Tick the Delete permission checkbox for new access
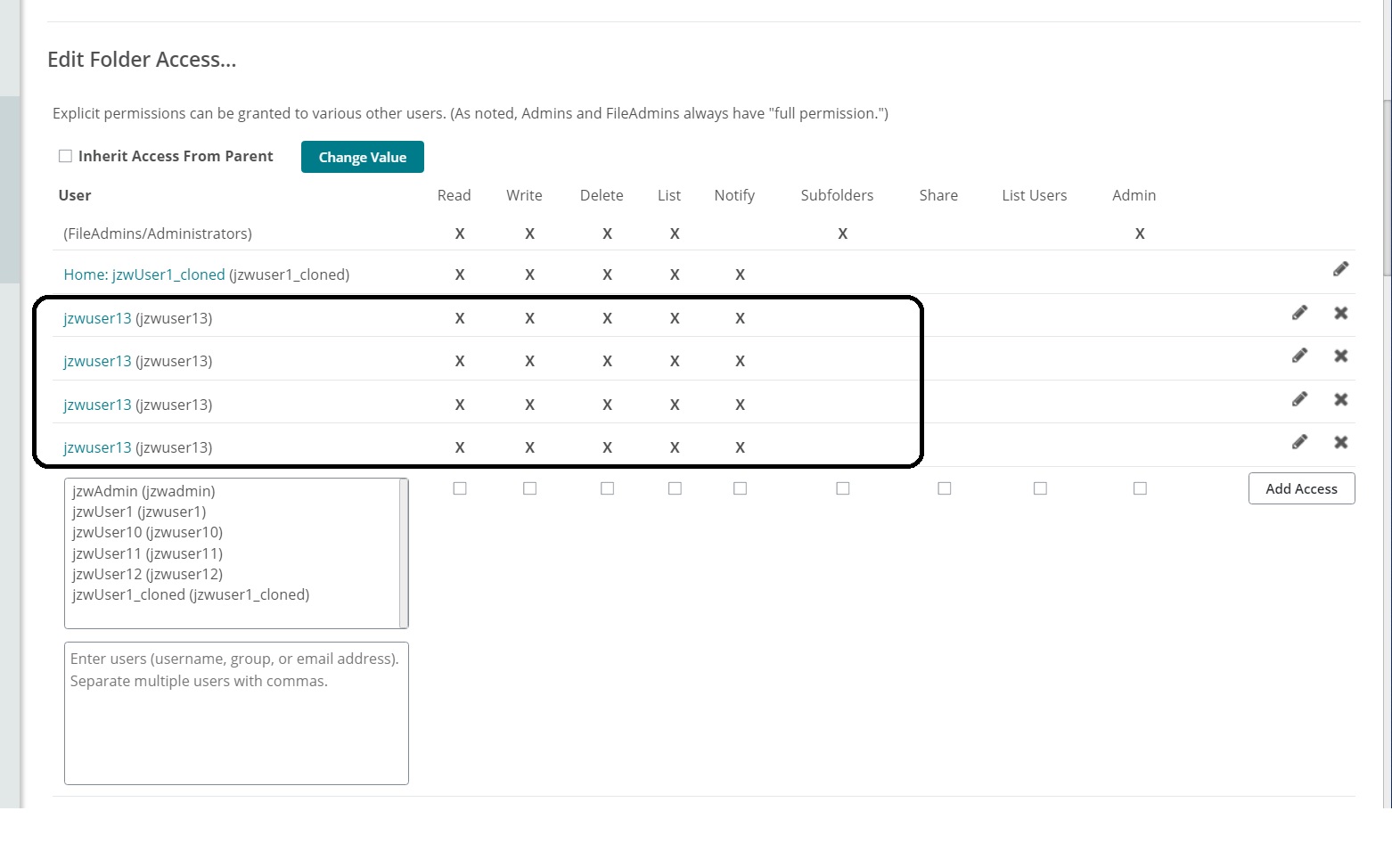The width and height of the screenshot is (1392, 868). 607,488
